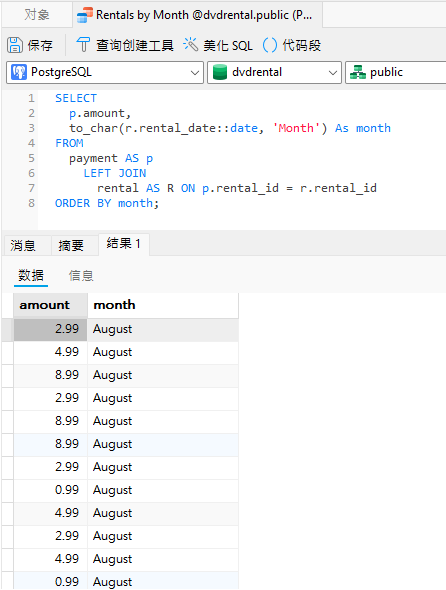446x590 pixels.
Task: Select the 结果 1 tab
Action: pos(124,244)
